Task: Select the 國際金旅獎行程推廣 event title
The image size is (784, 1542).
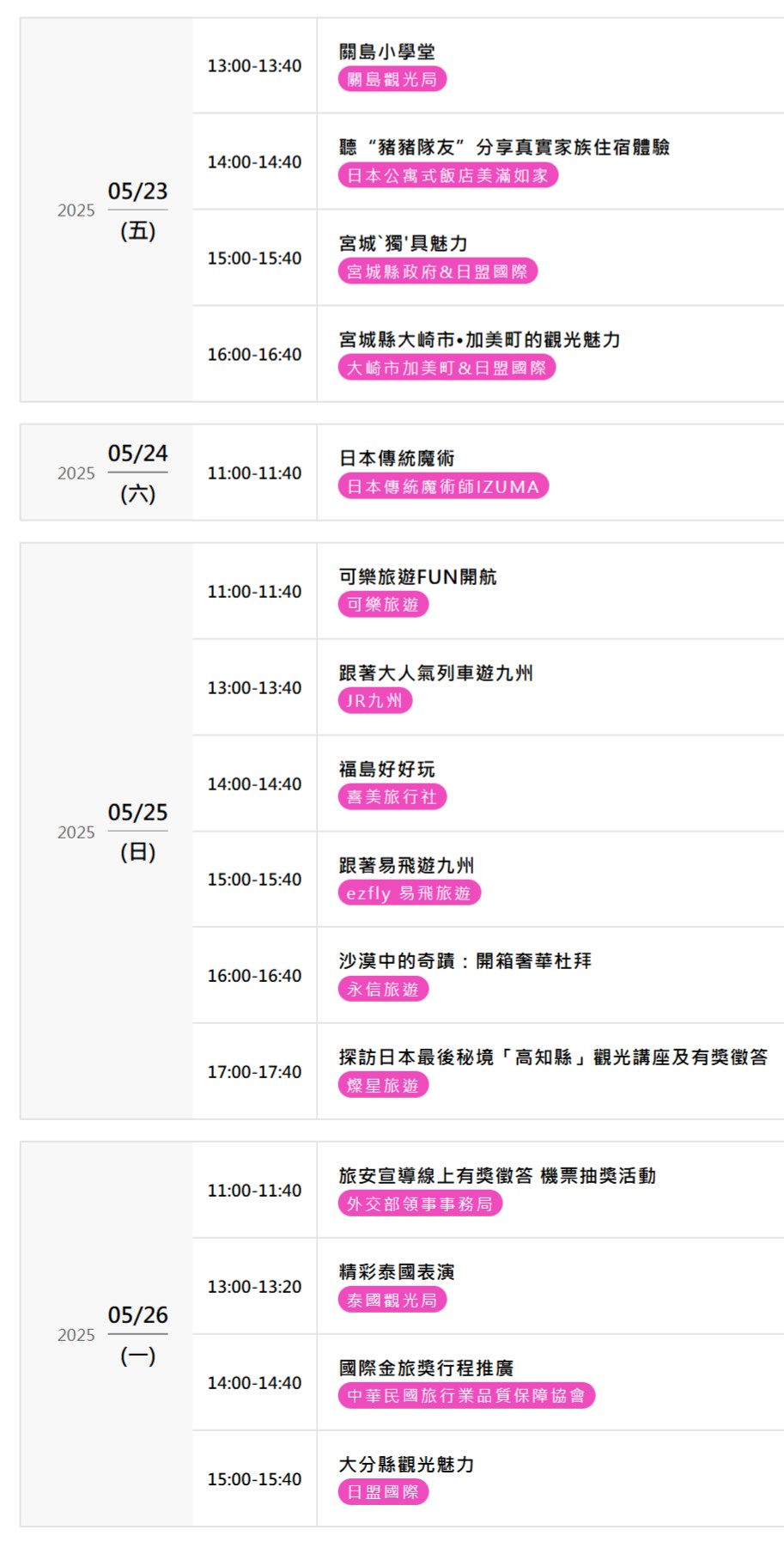Action: pyautogui.click(x=426, y=1368)
